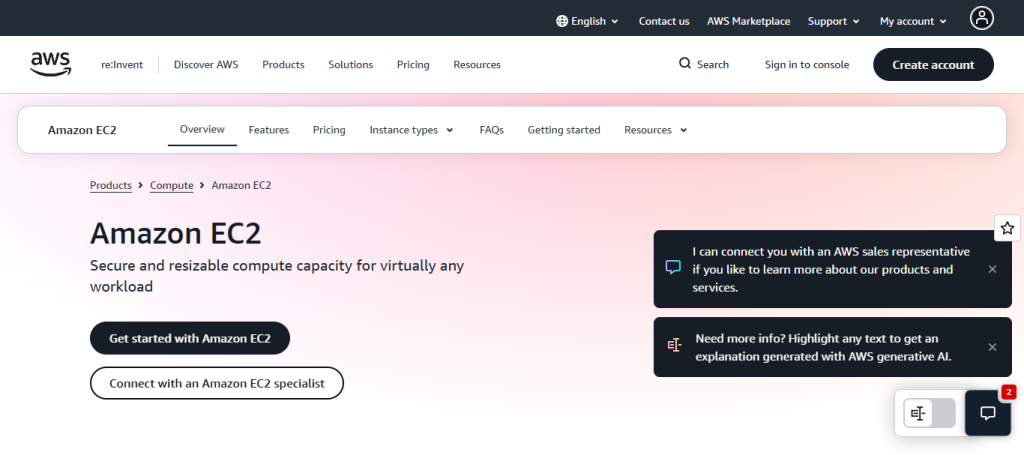Expand the Instance types dropdown
The width and height of the screenshot is (1024, 455).
[x=411, y=130]
